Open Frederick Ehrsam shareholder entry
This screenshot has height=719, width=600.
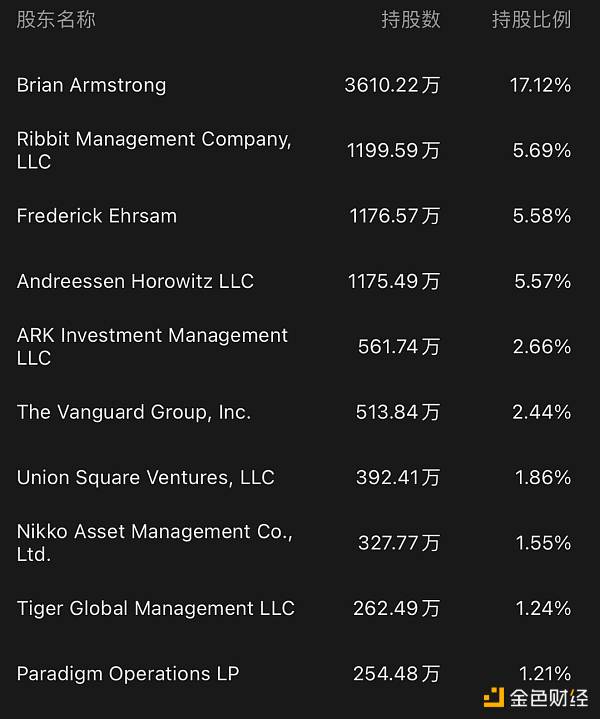97,216
